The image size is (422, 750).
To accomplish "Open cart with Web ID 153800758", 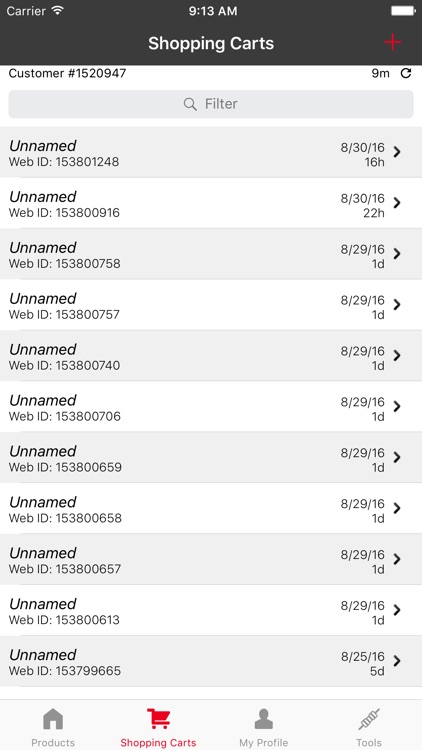I will click(211, 254).
